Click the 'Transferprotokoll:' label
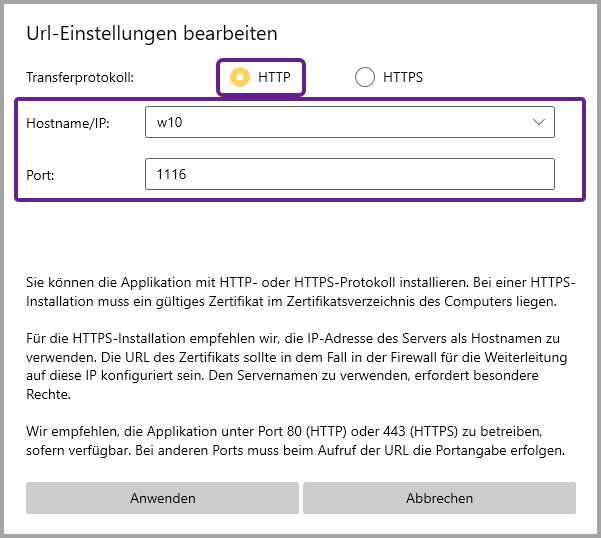 pos(80,77)
